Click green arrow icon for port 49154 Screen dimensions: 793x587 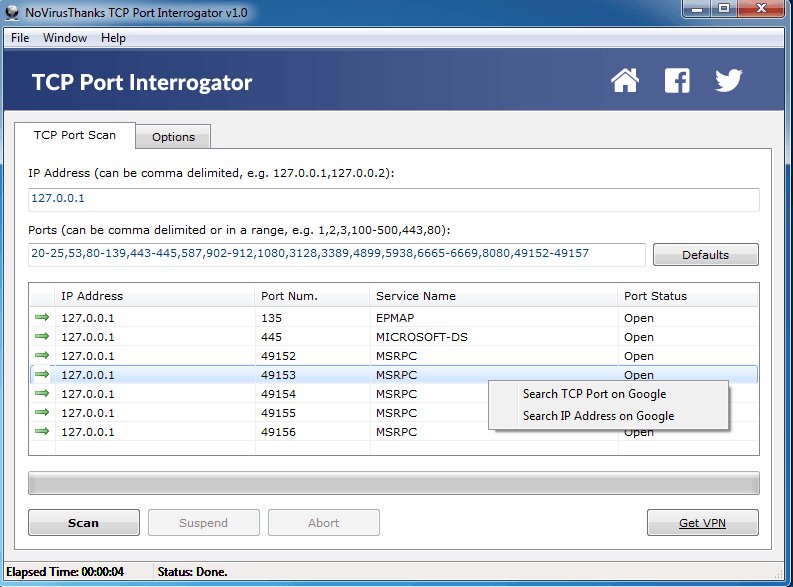point(42,393)
